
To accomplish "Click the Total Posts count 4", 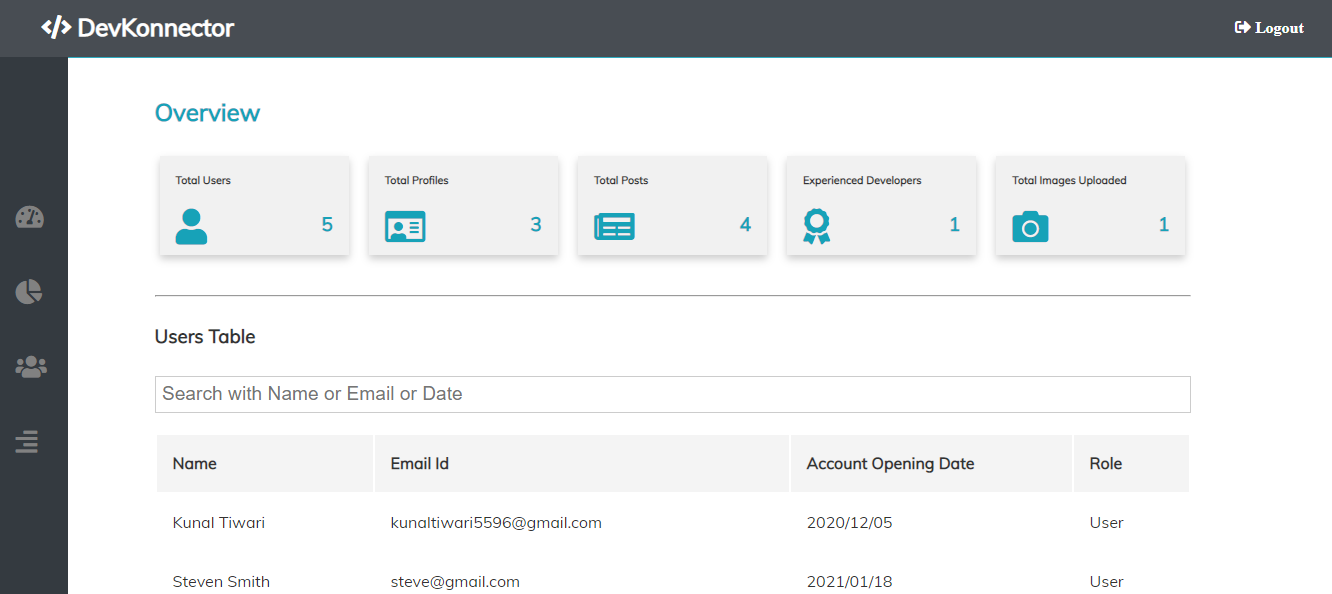I will [745, 225].
